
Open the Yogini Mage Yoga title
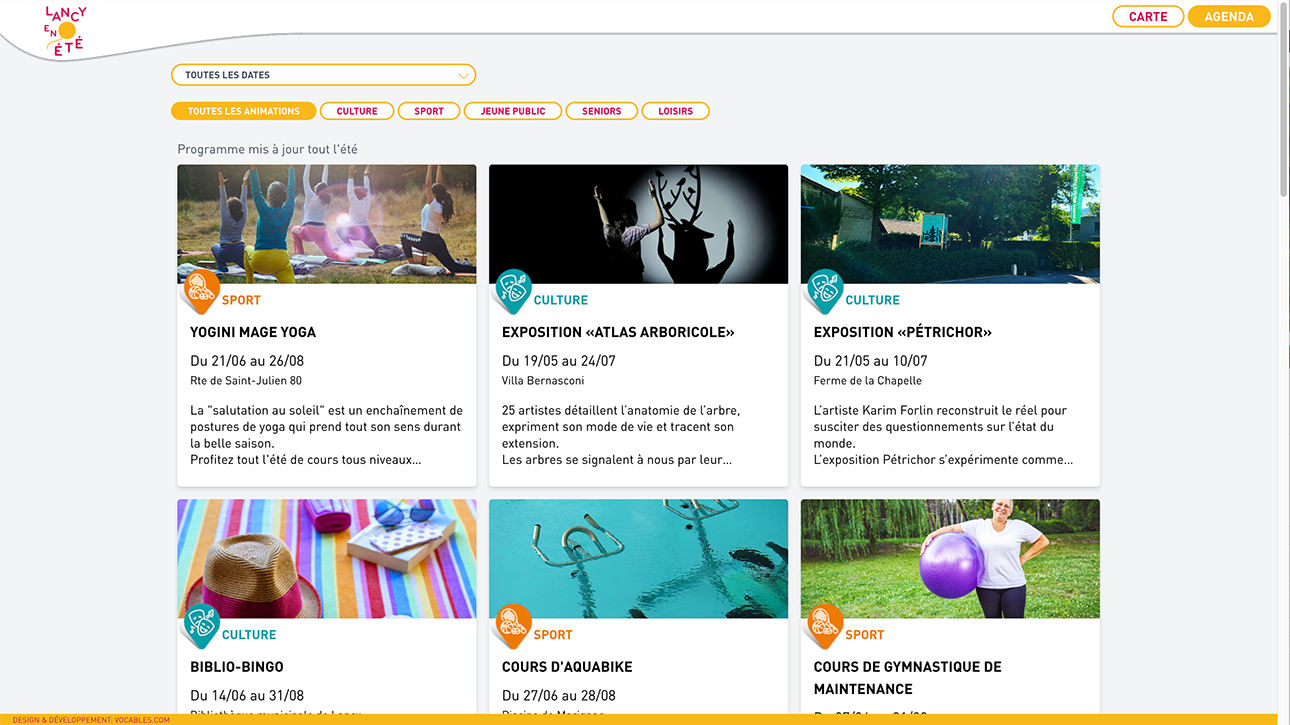point(253,332)
